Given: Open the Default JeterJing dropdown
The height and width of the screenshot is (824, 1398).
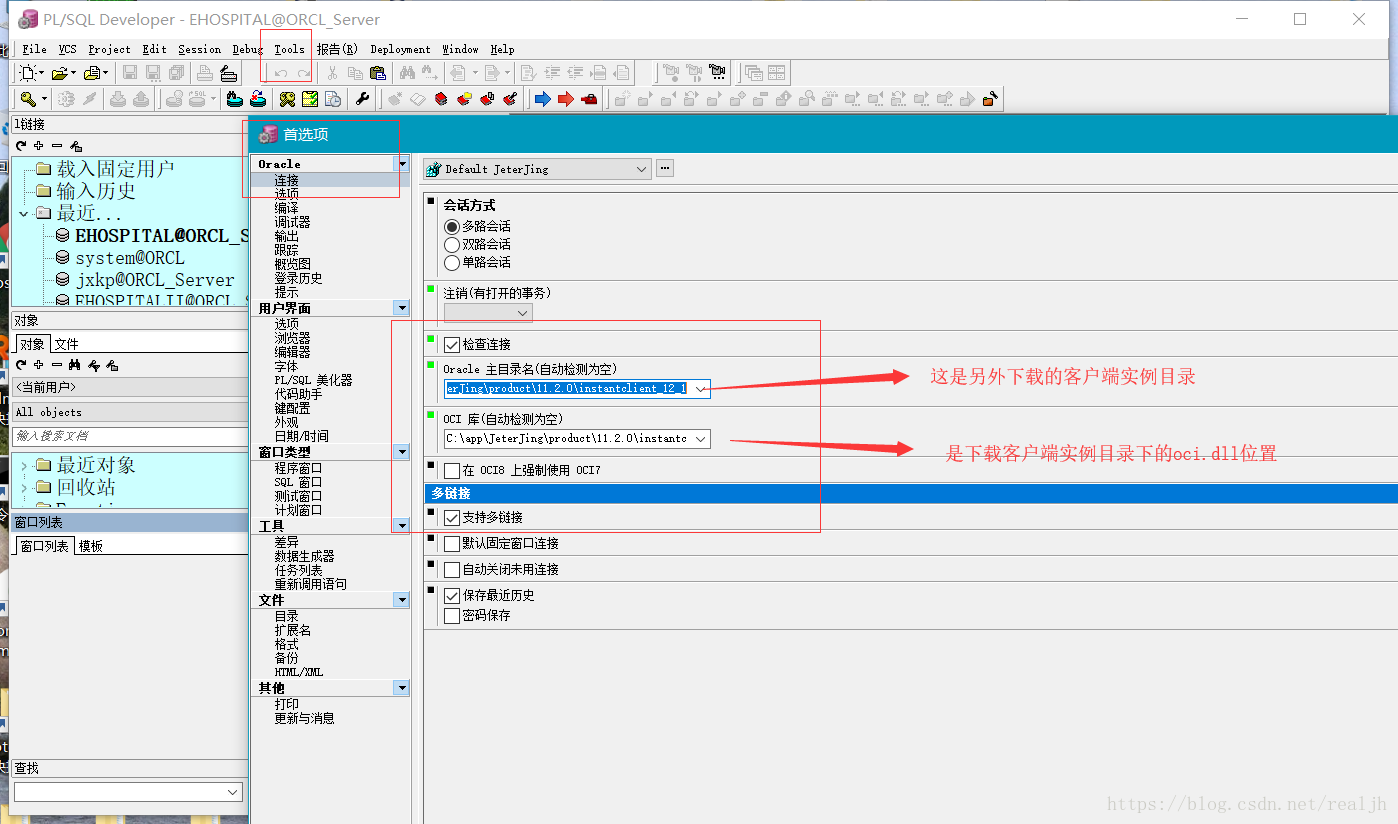Looking at the screenshot, I should tap(538, 170).
